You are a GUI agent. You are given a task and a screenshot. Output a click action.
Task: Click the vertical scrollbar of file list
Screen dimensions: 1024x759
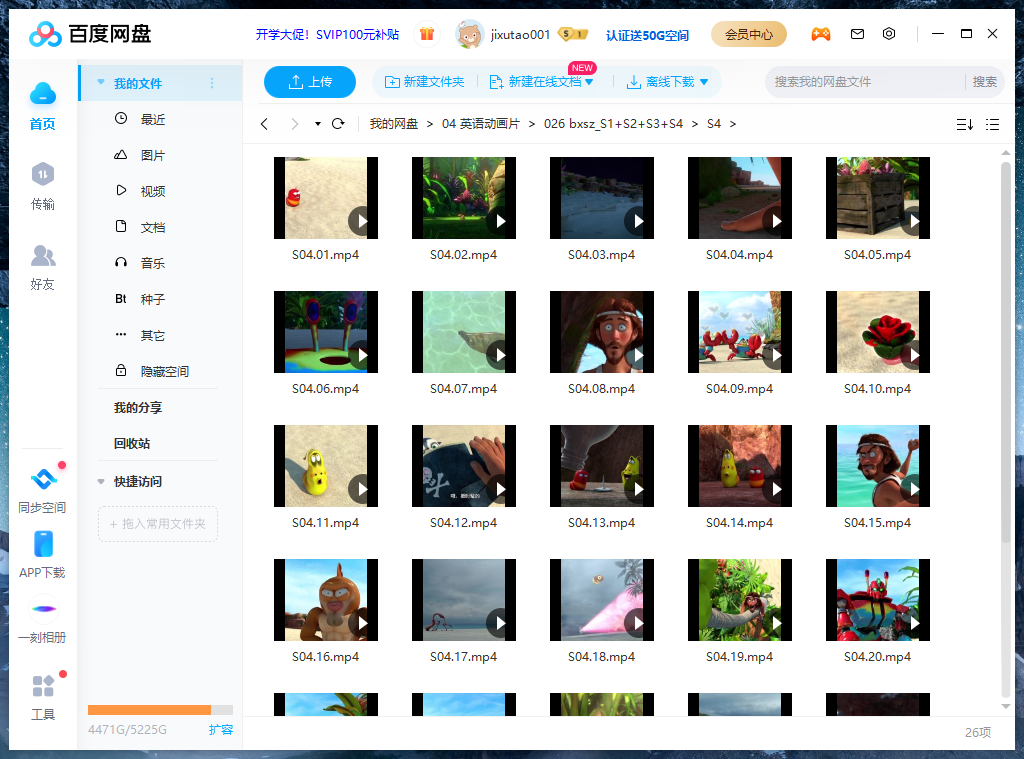pyautogui.click(x=1006, y=353)
